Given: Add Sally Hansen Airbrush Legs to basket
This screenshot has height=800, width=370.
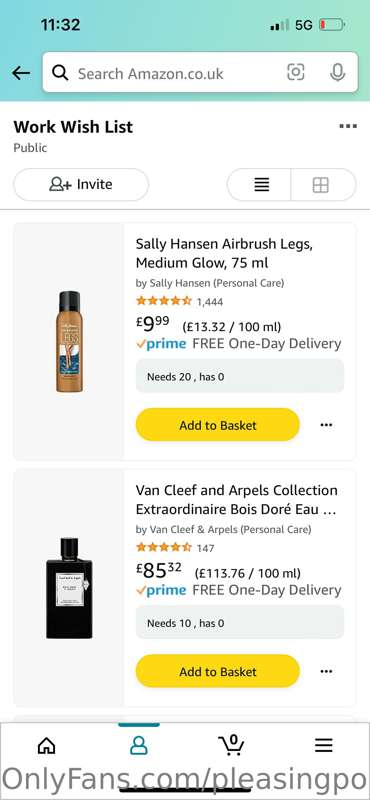Looking at the screenshot, I should click(x=217, y=424).
